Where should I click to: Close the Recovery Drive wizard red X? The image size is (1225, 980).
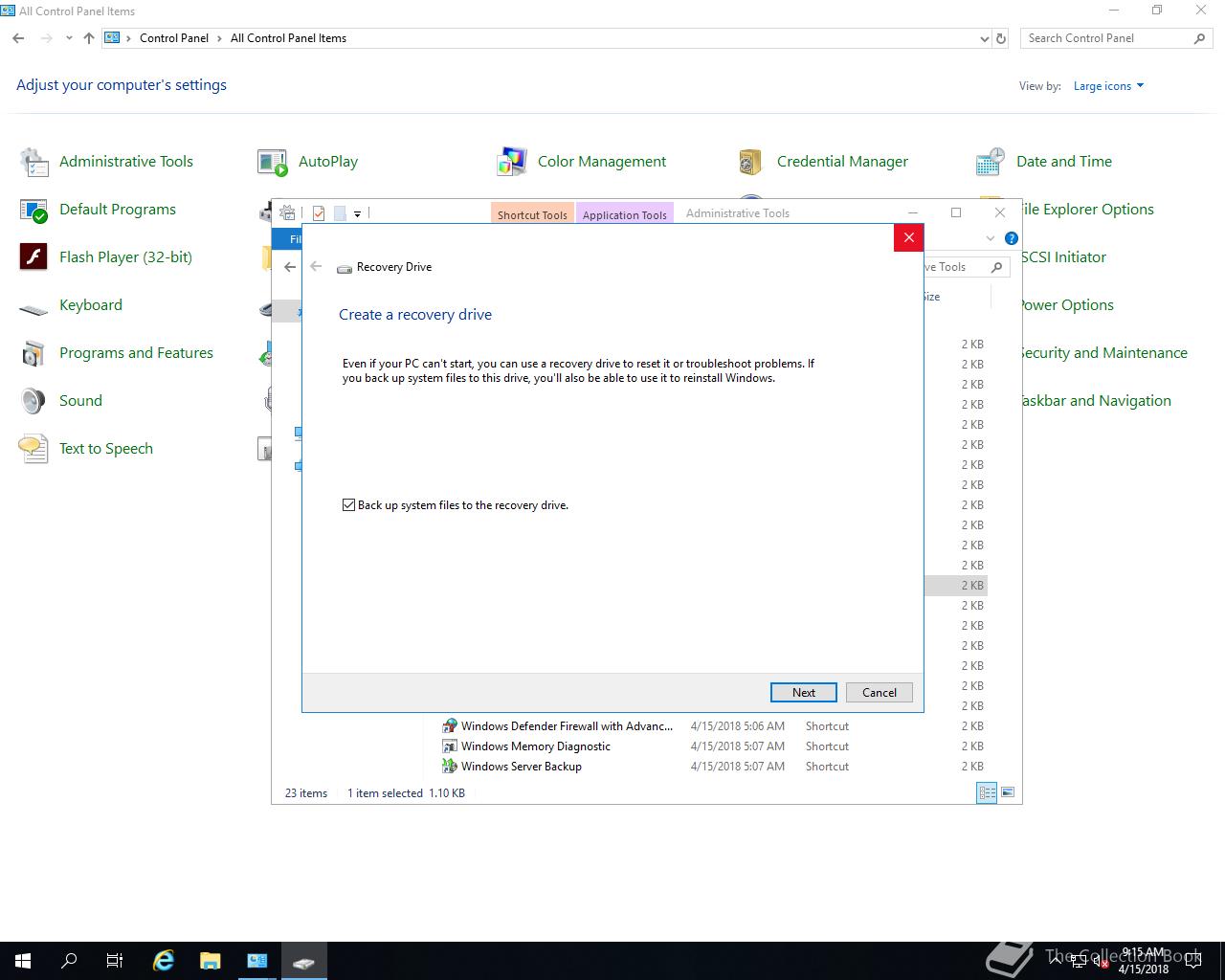(x=909, y=237)
